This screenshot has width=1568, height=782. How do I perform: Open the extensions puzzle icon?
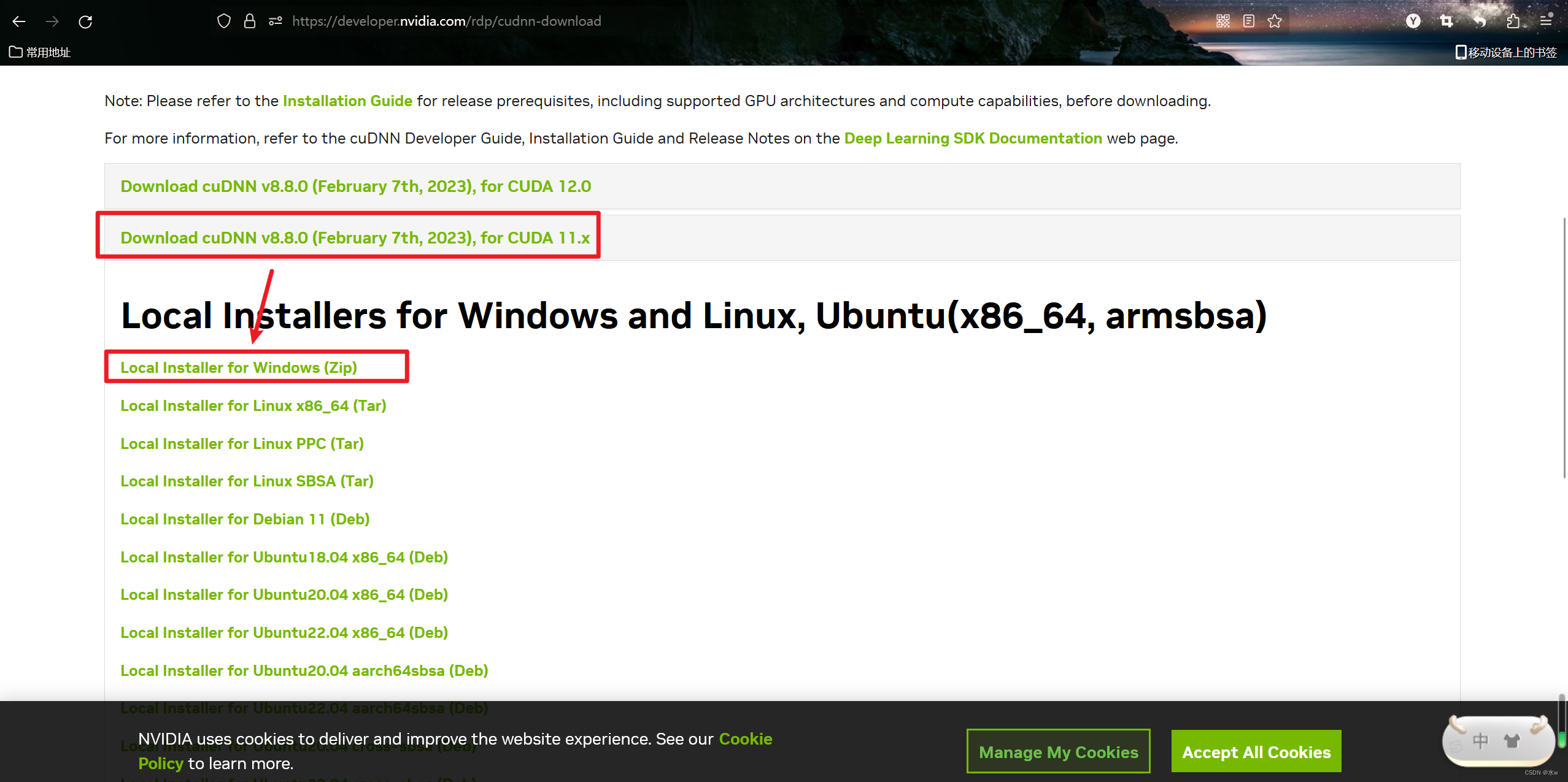click(x=1513, y=21)
